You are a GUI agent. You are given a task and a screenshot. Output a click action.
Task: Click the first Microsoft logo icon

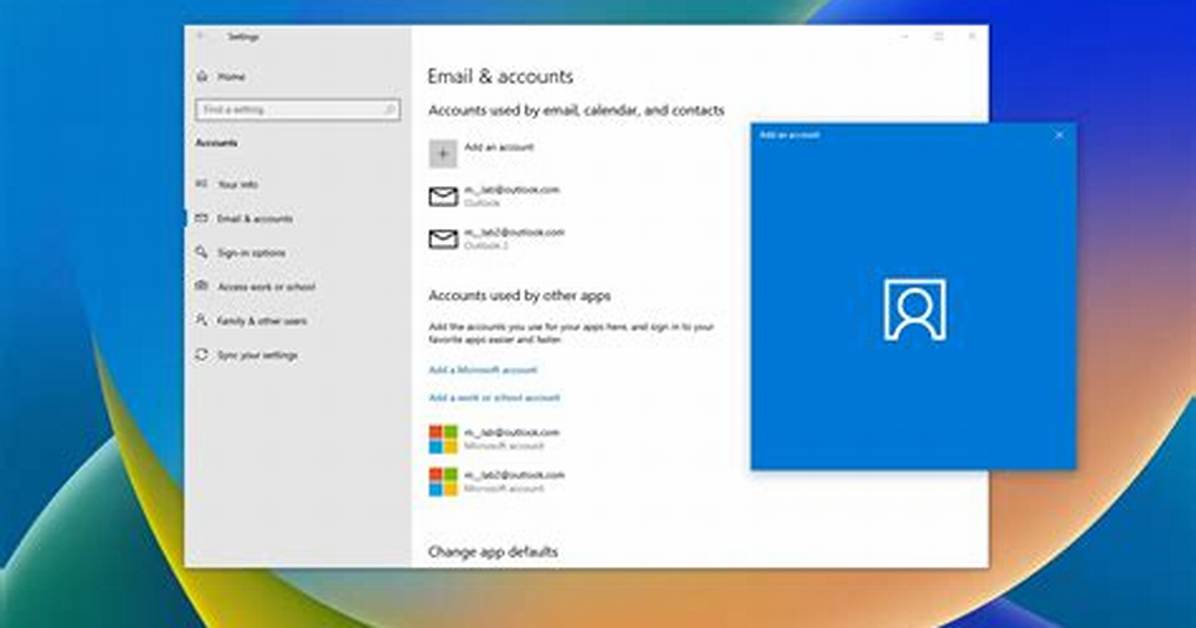pos(443,440)
